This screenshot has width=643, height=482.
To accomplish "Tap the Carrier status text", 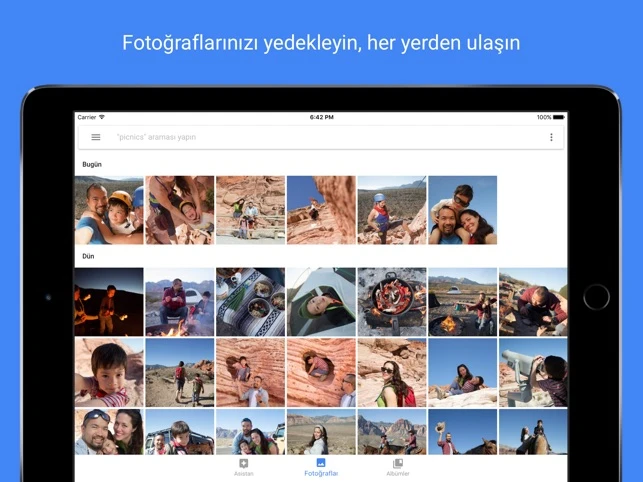I will coord(87,117).
